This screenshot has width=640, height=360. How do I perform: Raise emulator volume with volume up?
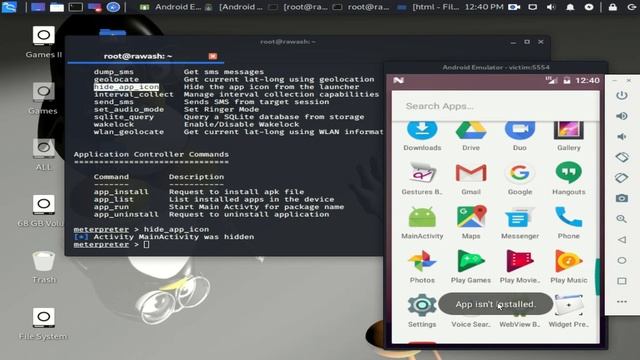click(x=622, y=116)
